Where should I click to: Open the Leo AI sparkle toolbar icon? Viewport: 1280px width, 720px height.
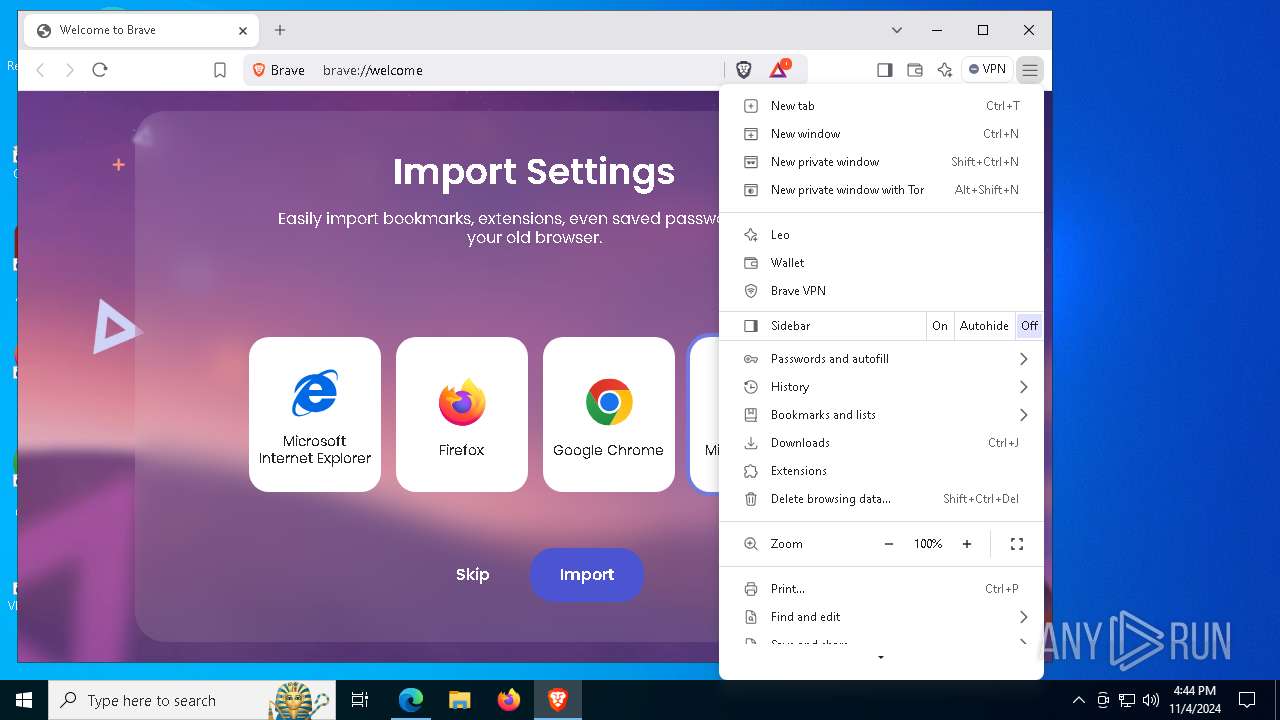944,70
